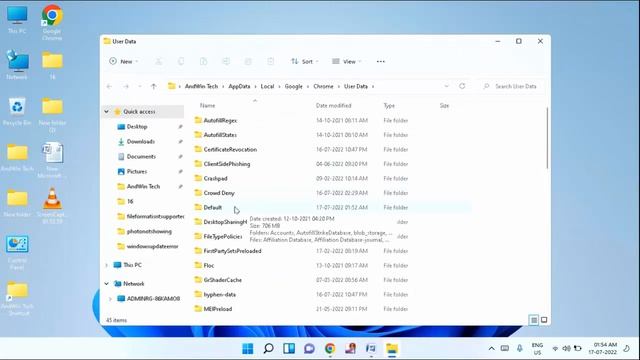640x360 pixels.
Task: Expand This PC in navigation pane
Action: [107, 265]
